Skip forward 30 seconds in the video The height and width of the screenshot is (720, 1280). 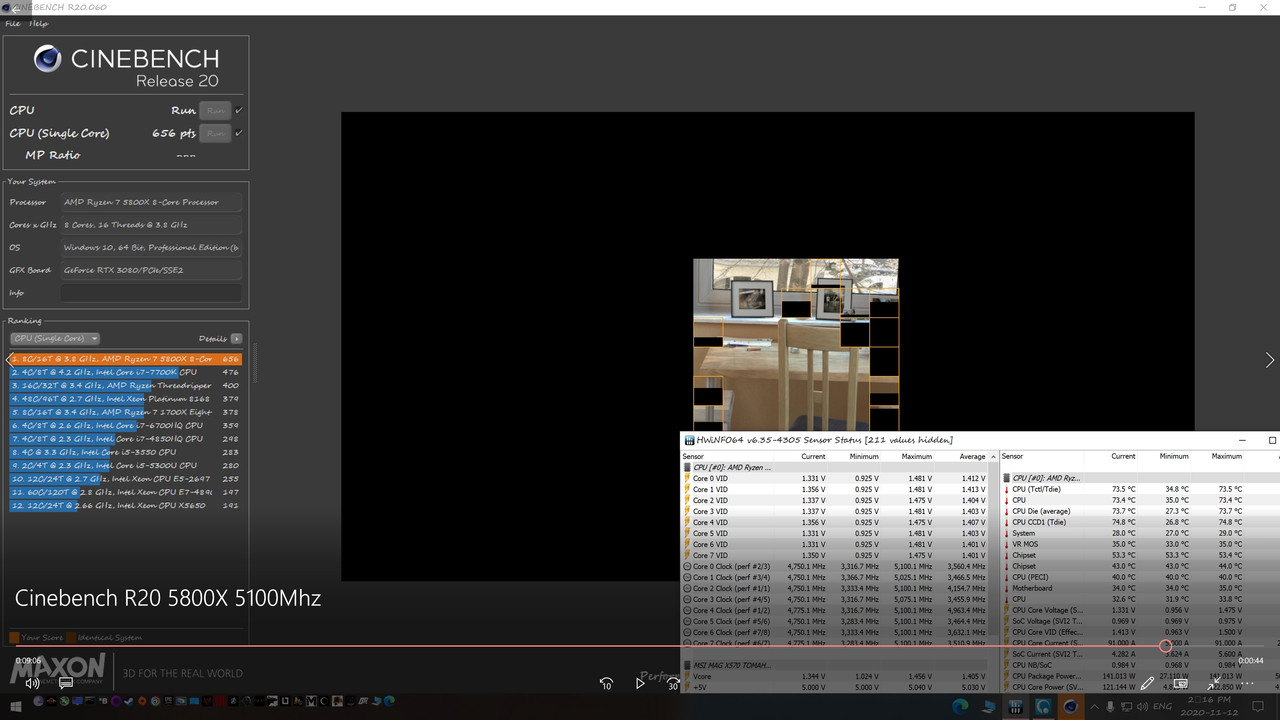[674, 683]
